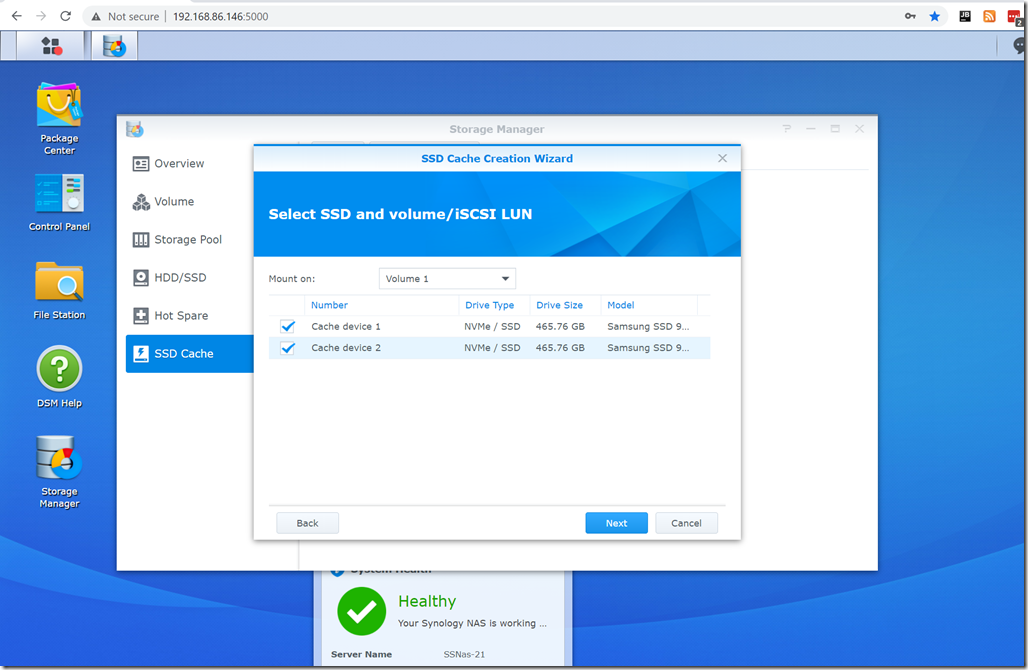Go to the Volume section

189,201
